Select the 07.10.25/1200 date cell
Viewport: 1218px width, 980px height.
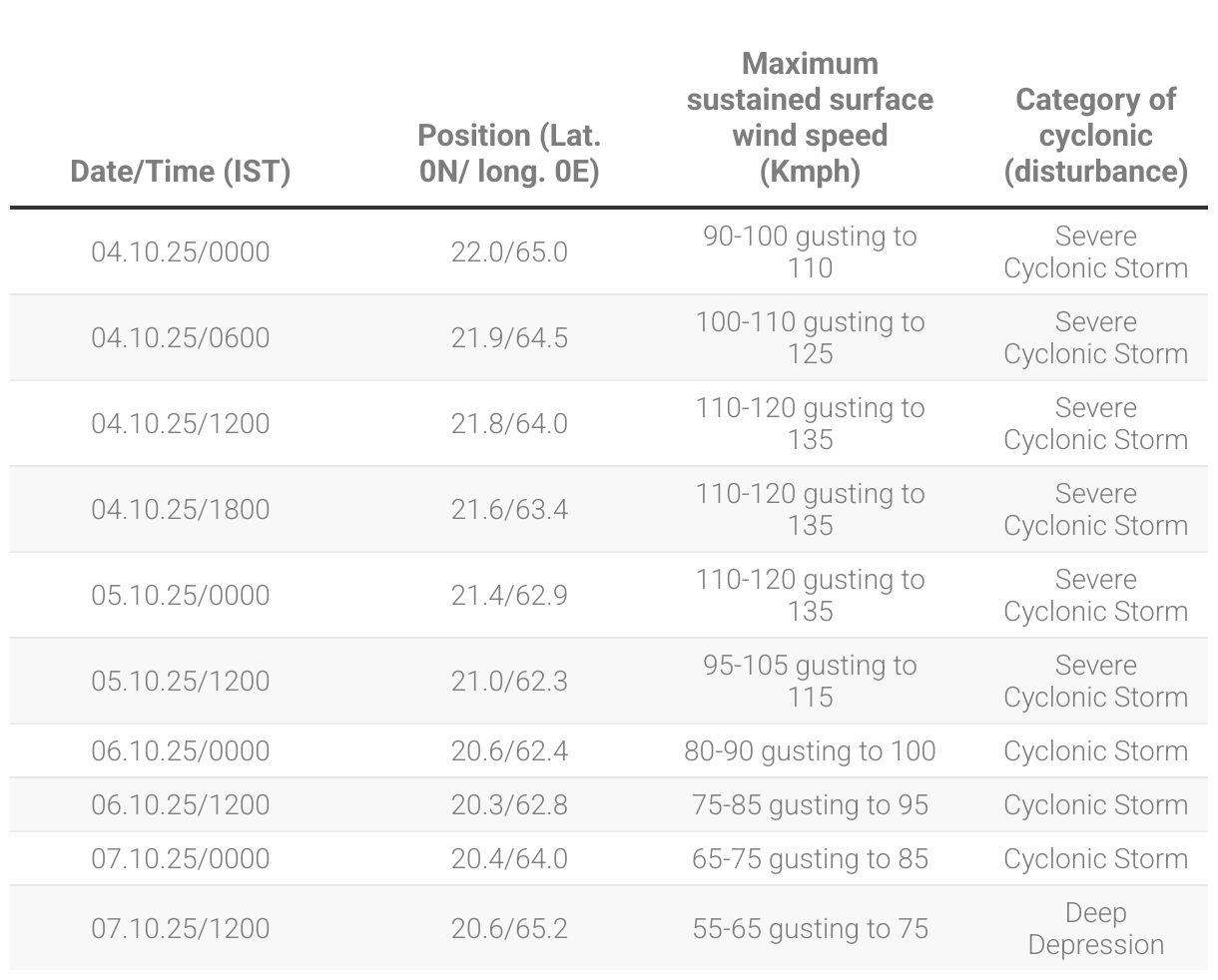point(181,928)
